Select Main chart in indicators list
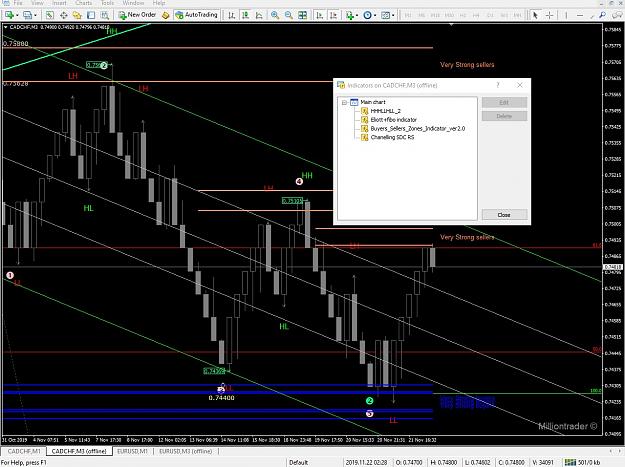 (373, 102)
